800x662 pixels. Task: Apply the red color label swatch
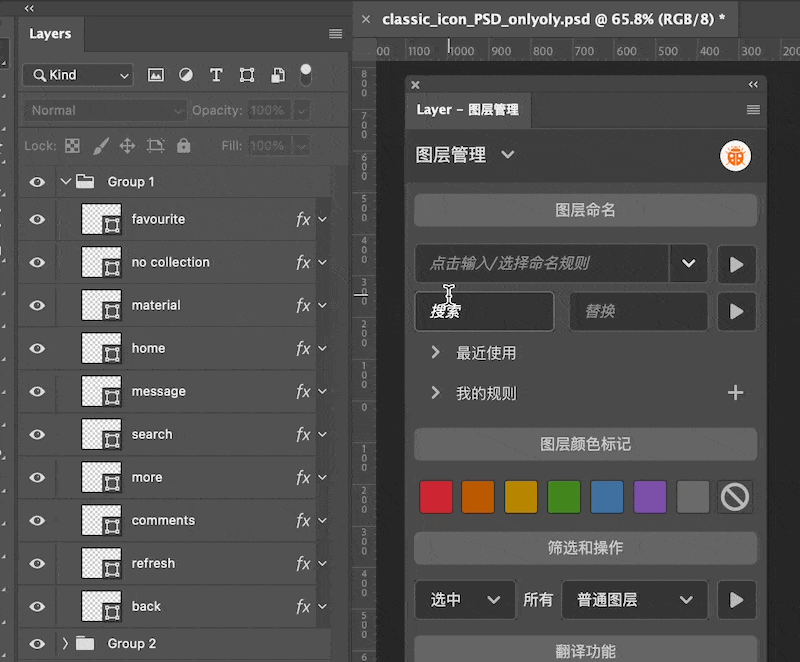click(x=436, y=496)
